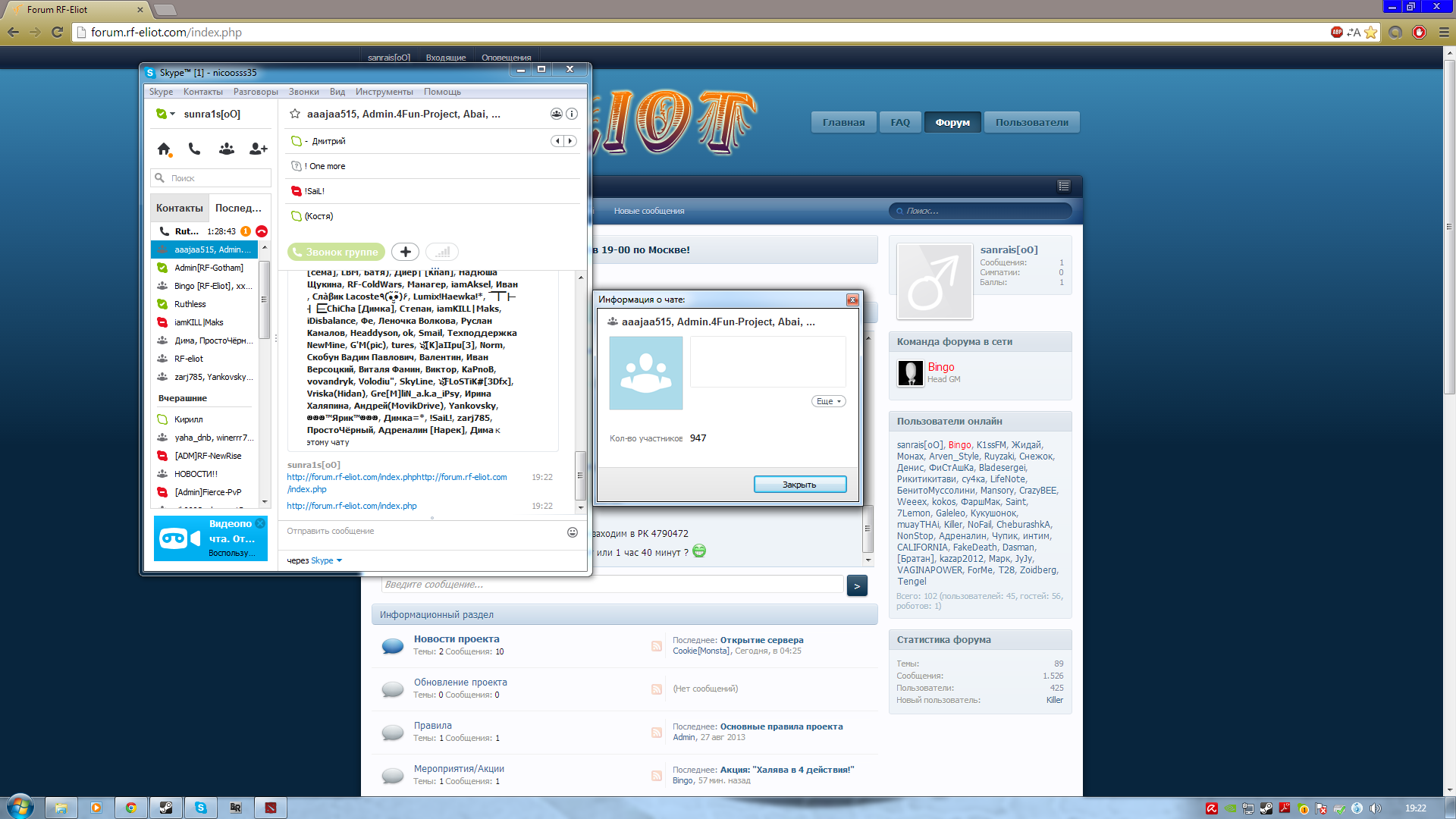Close the Видеопочта promo banner

coord(260,523)
